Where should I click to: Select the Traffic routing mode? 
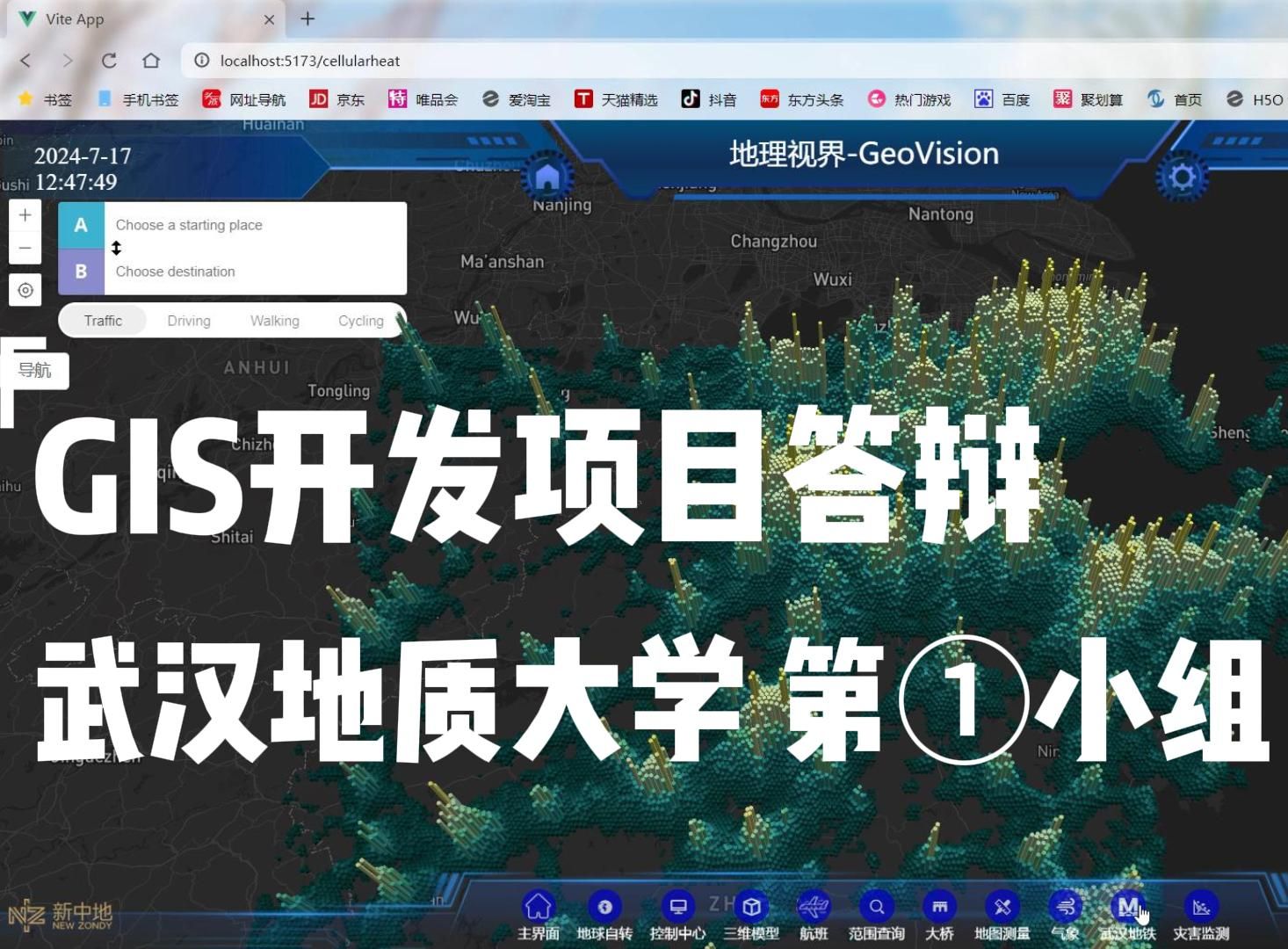[x=103, y=321]
